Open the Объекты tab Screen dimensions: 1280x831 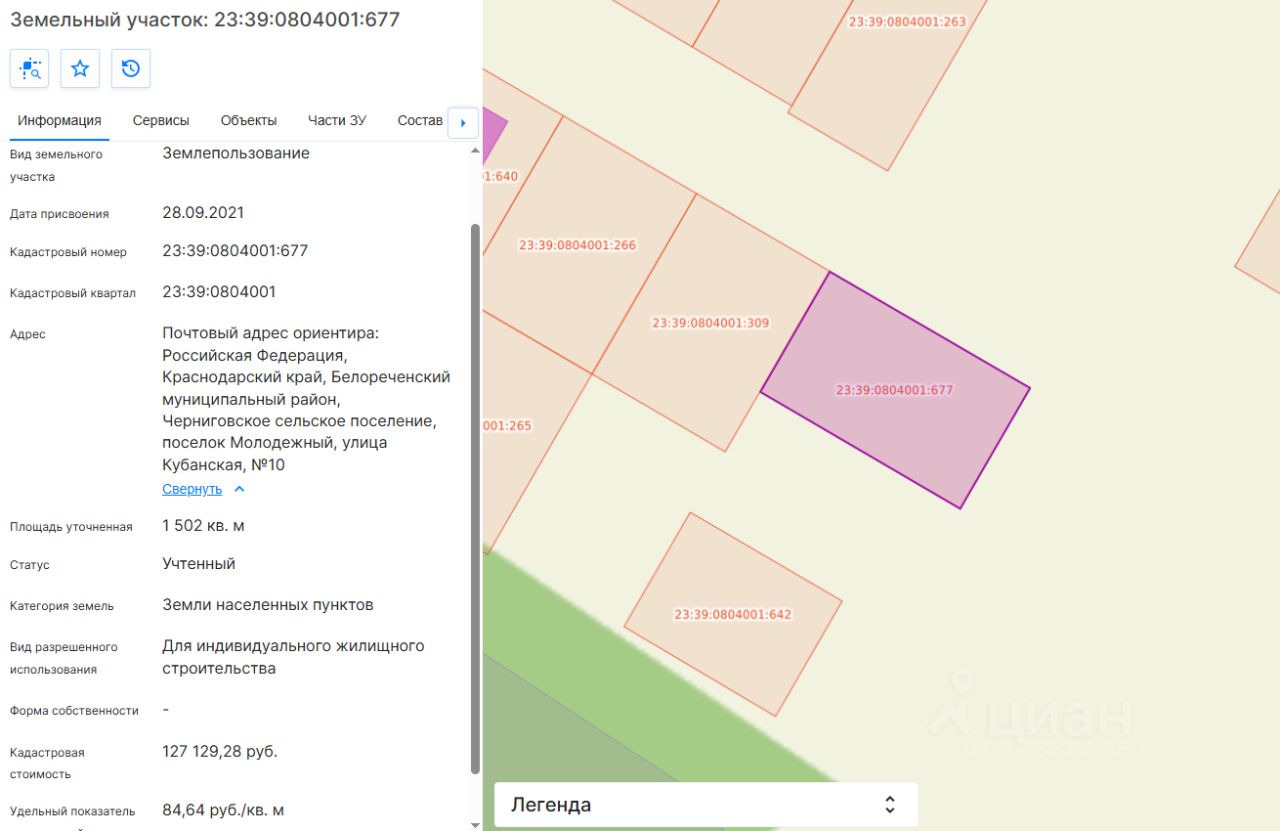coord(249,120)
